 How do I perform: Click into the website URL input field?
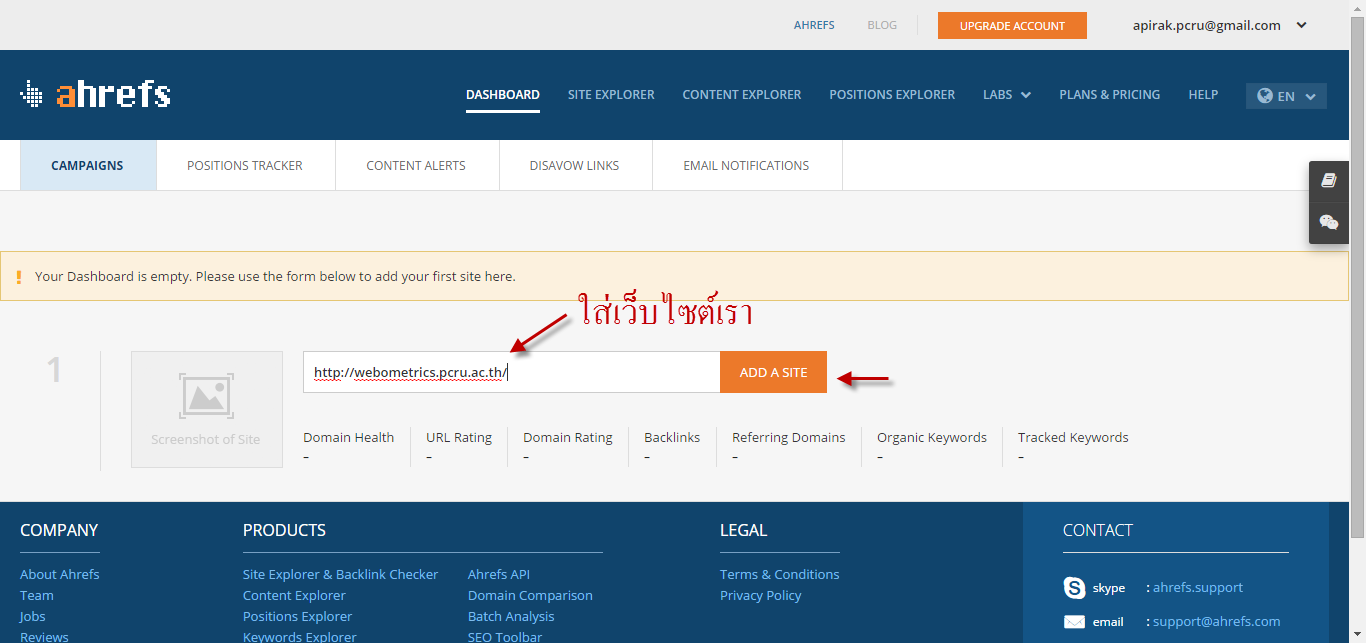click(x=610, y=373)
